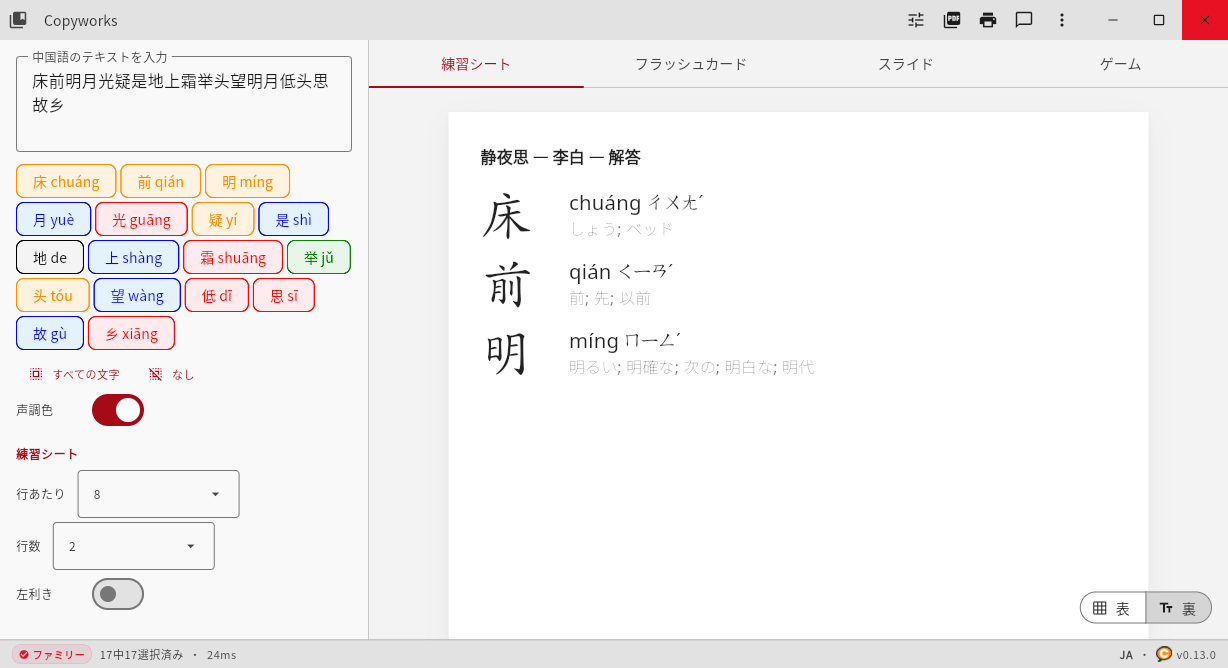
Task: Toggle character chip 月 yuè
Action: [54, 219]
